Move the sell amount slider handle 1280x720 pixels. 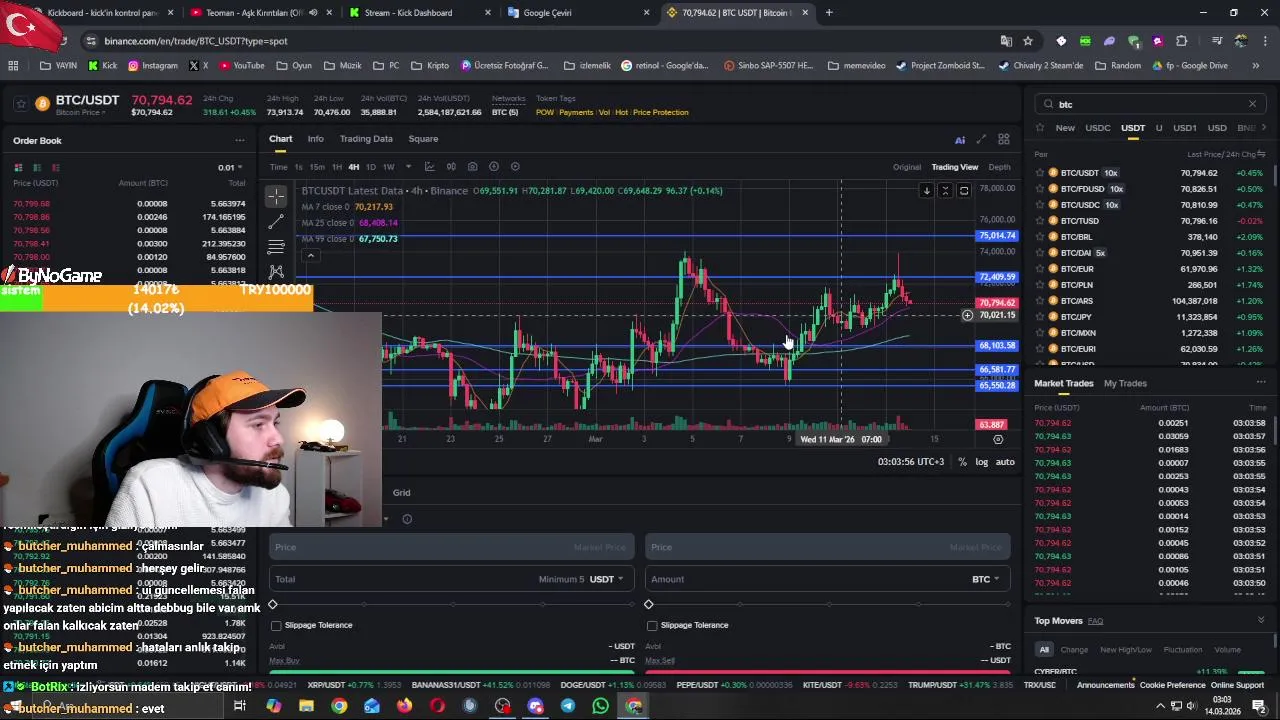tap(649, 604)
